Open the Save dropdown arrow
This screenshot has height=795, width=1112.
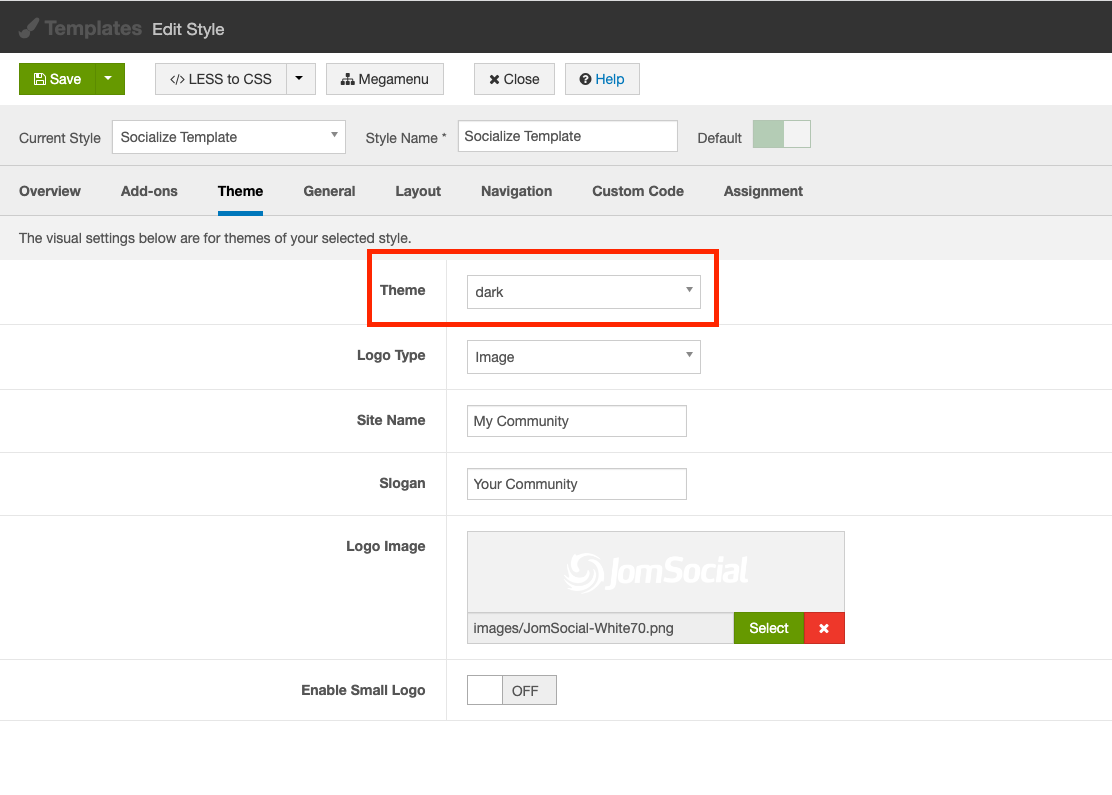tap(110, 79)
